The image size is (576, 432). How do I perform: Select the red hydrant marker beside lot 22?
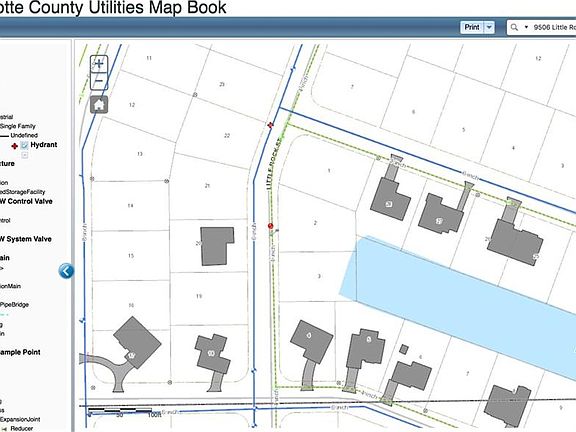coord(271,125)
